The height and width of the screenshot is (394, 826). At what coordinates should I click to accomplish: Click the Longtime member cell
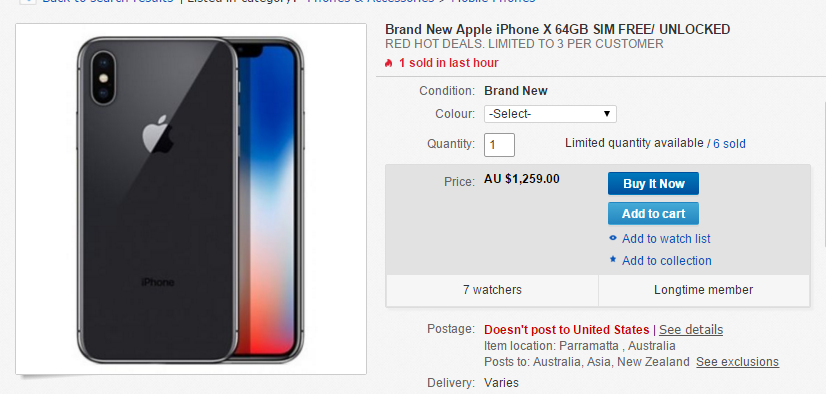pyautogui.click(x=704, y=290)
